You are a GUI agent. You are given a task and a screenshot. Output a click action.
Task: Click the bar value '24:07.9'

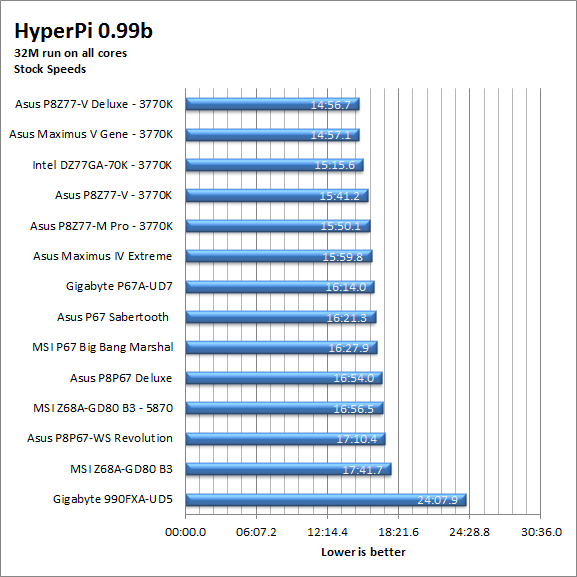pyautogui.click(x=438, y=500)
